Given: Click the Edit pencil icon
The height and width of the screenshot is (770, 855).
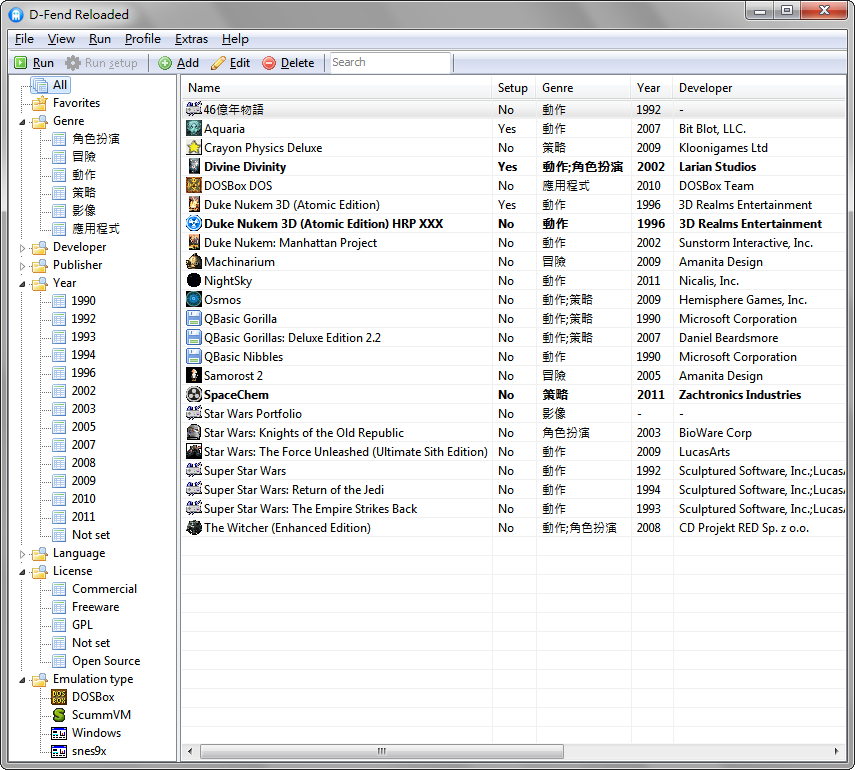Looking at the screenshot, I should coord(218,63).
